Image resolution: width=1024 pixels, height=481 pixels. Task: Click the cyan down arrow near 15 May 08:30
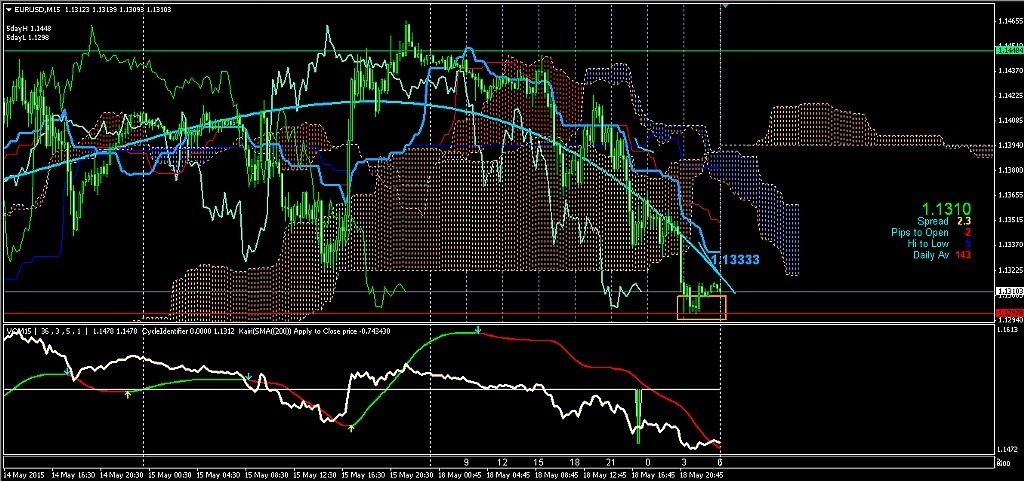pos(249,378)
